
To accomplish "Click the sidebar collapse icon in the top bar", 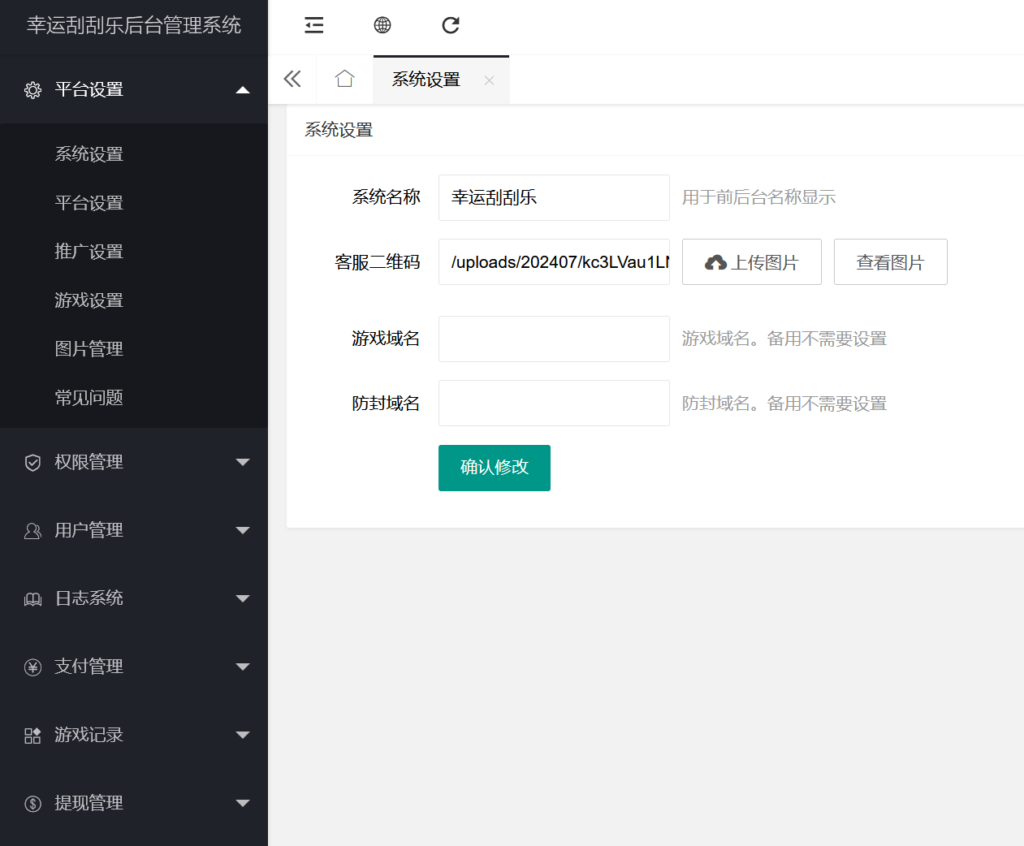I will point(313,25).
